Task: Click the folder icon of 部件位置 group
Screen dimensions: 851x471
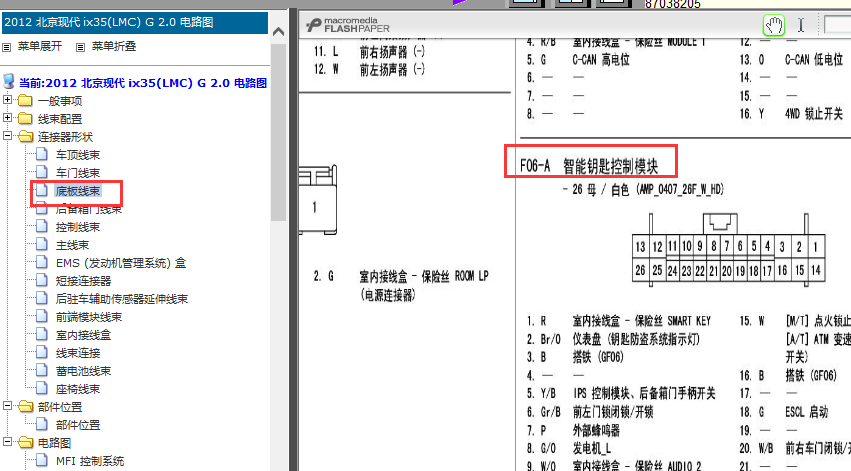Action: pos(25,406)
